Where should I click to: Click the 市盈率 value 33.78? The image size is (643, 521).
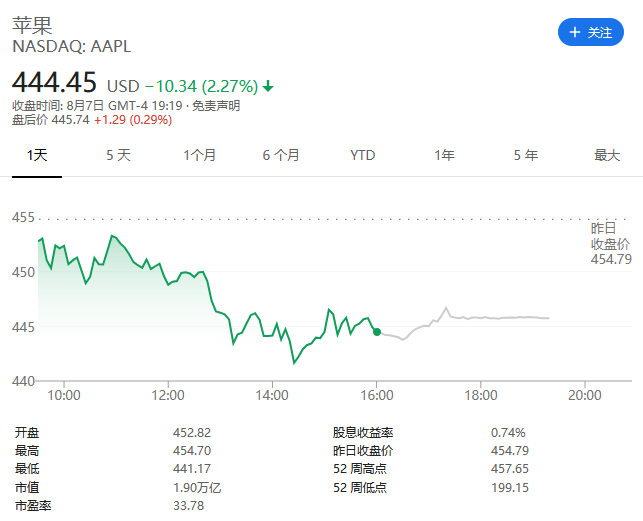click(188, 505)
